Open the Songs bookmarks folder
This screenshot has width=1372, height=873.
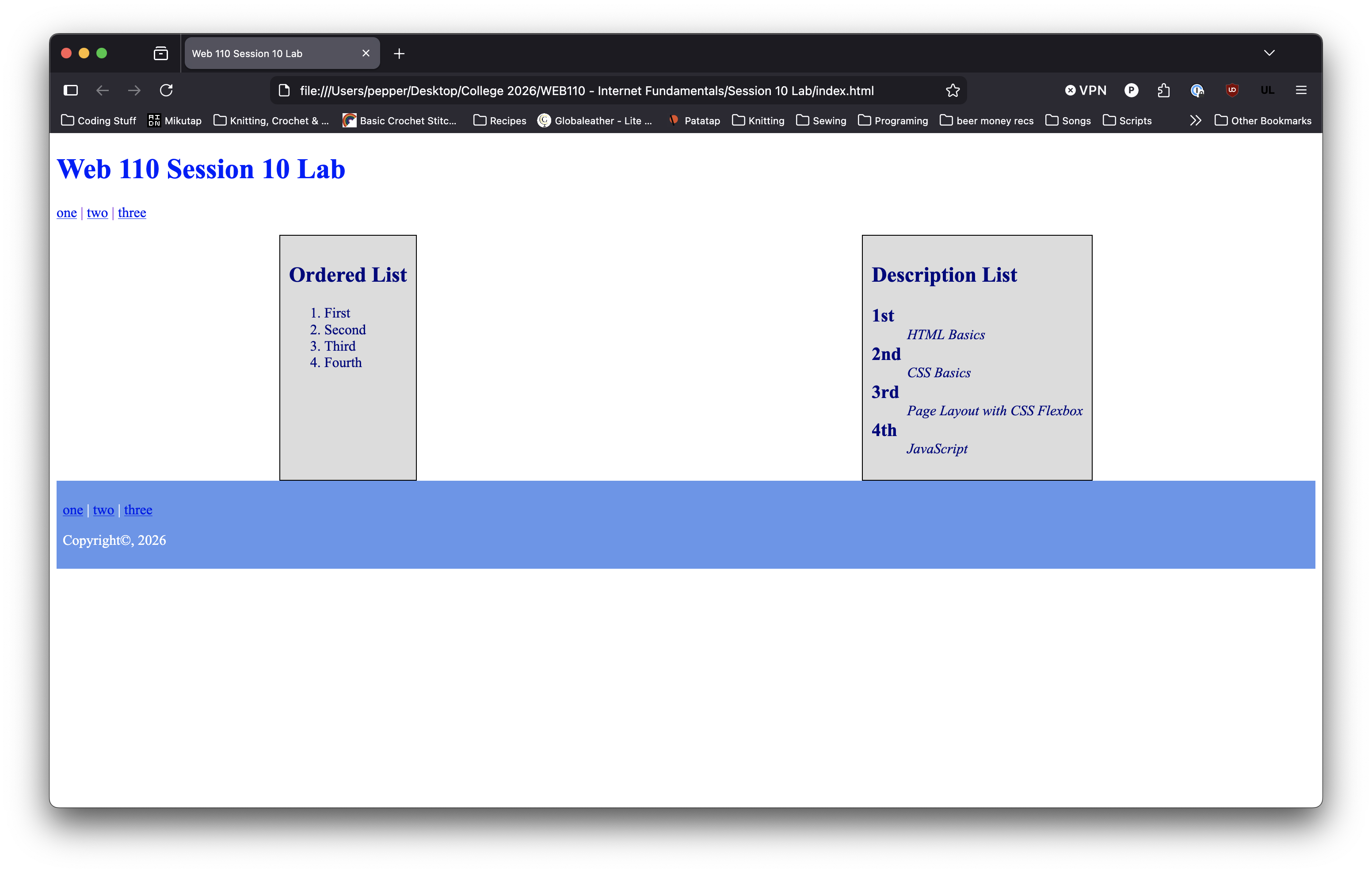[x=1068, y=120]
